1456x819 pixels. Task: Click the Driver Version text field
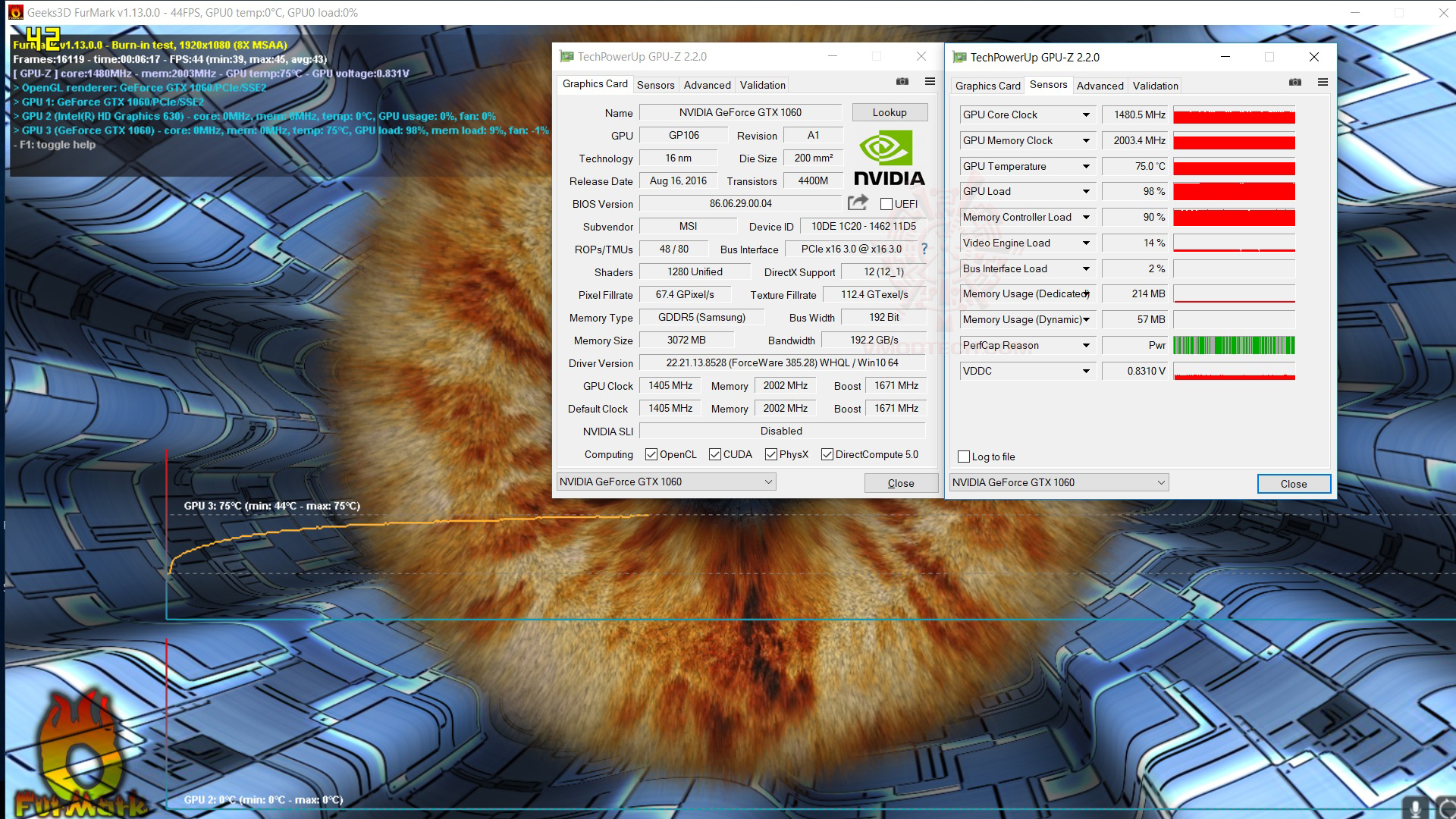click(782, 363)
